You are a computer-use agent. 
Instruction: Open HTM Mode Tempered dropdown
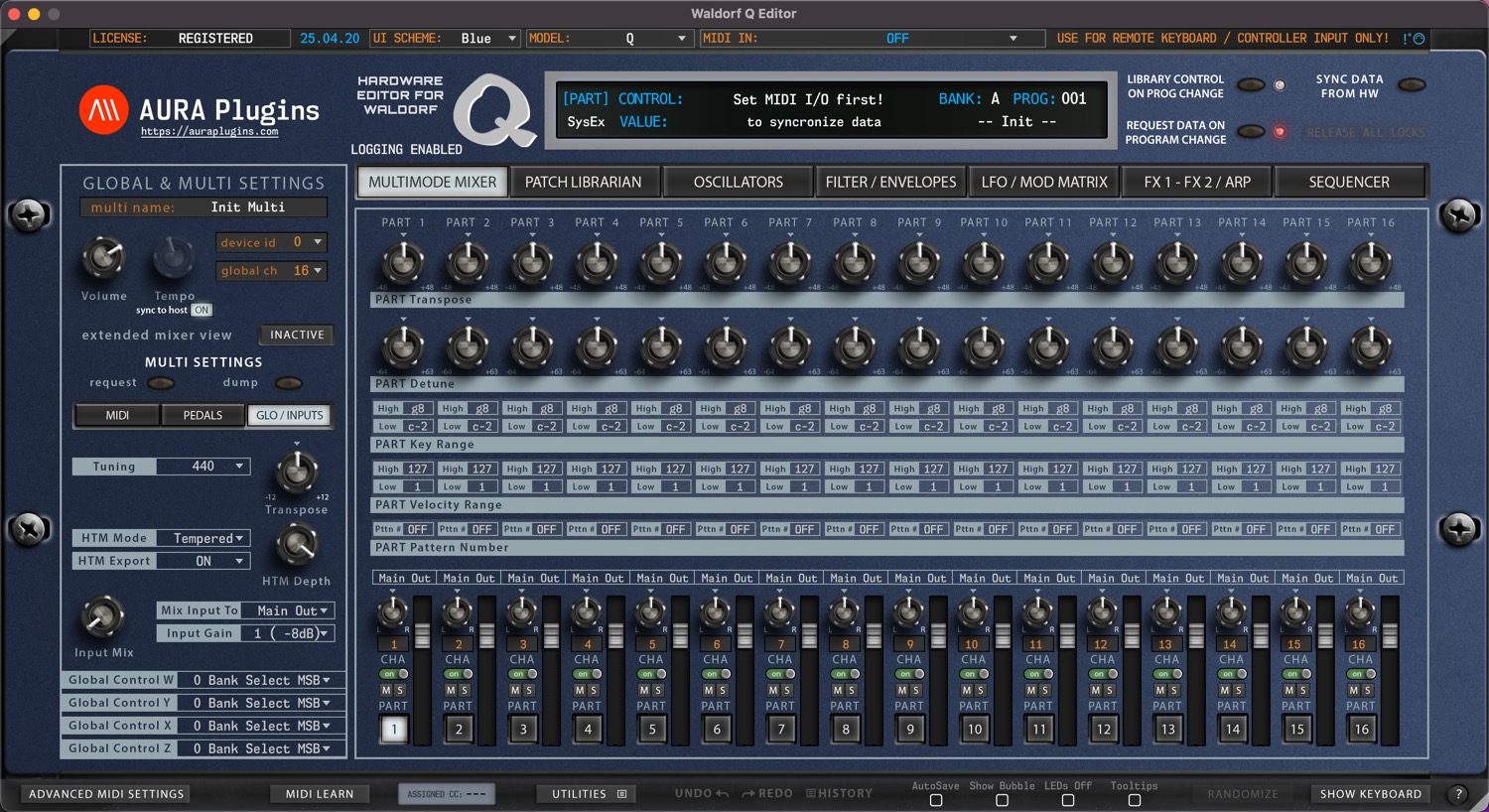pyautogui.click(x=204, y=538)
